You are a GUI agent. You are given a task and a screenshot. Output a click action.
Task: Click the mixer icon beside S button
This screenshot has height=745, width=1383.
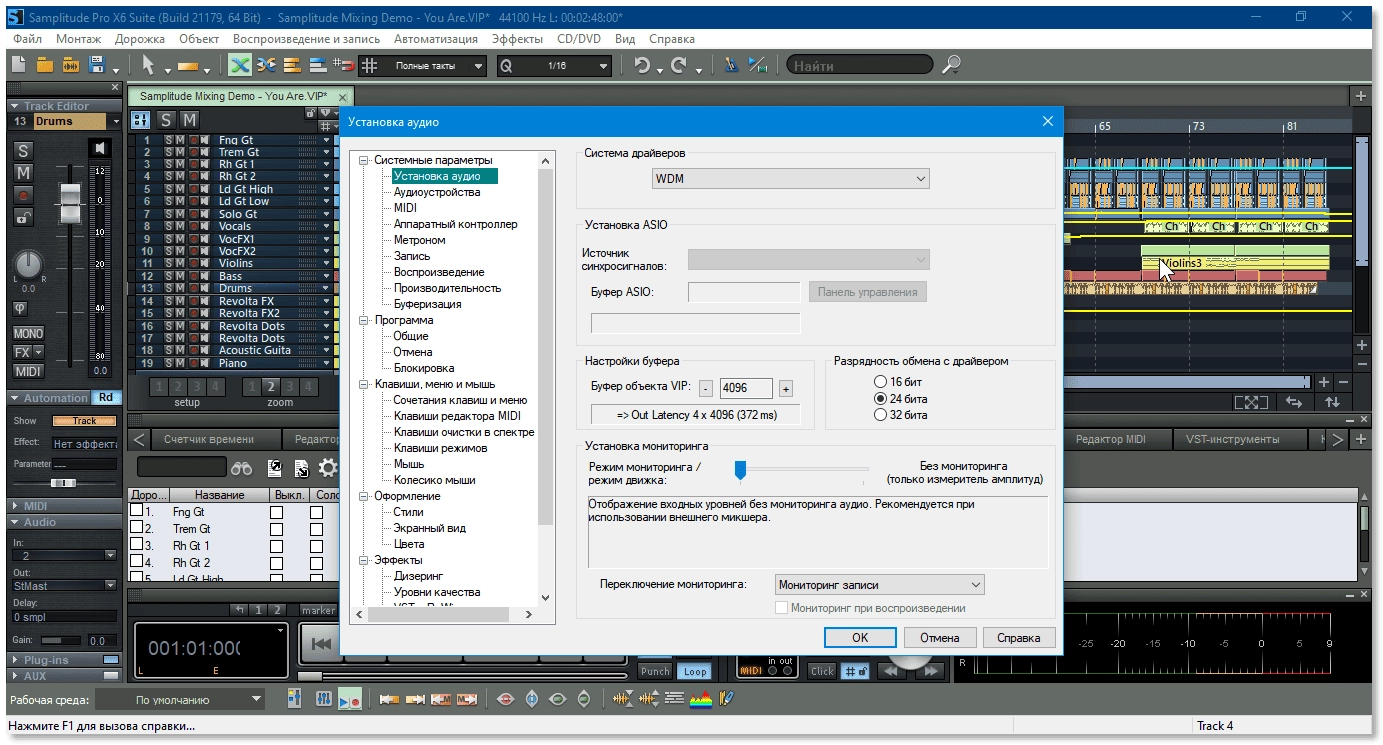click(x=141, y=120)
